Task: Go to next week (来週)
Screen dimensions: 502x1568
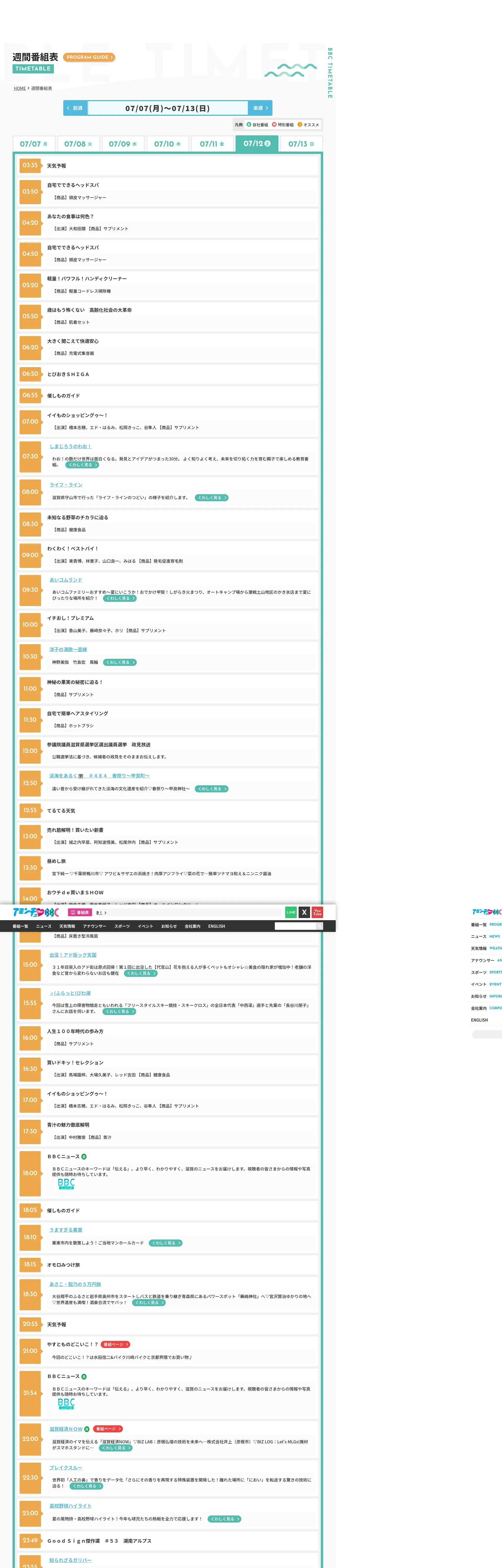Action: point(260,108)
